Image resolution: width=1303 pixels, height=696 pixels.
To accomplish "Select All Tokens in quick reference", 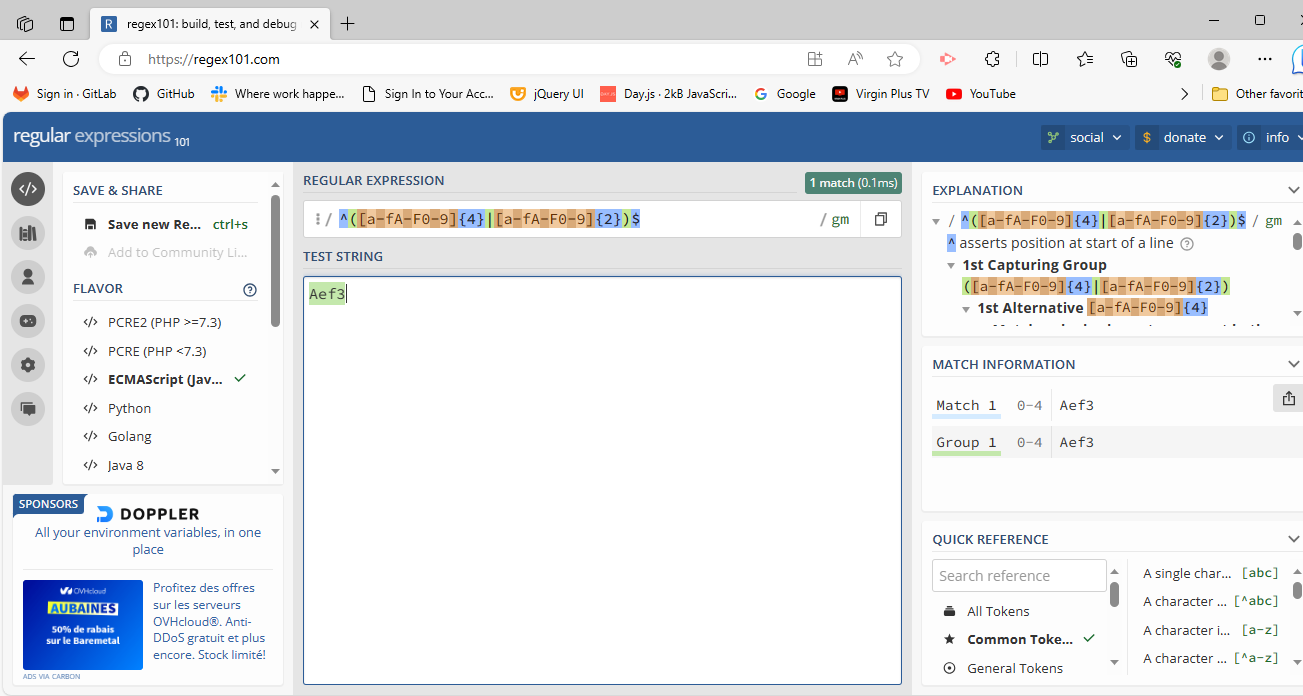I will [x=997, y=611].
